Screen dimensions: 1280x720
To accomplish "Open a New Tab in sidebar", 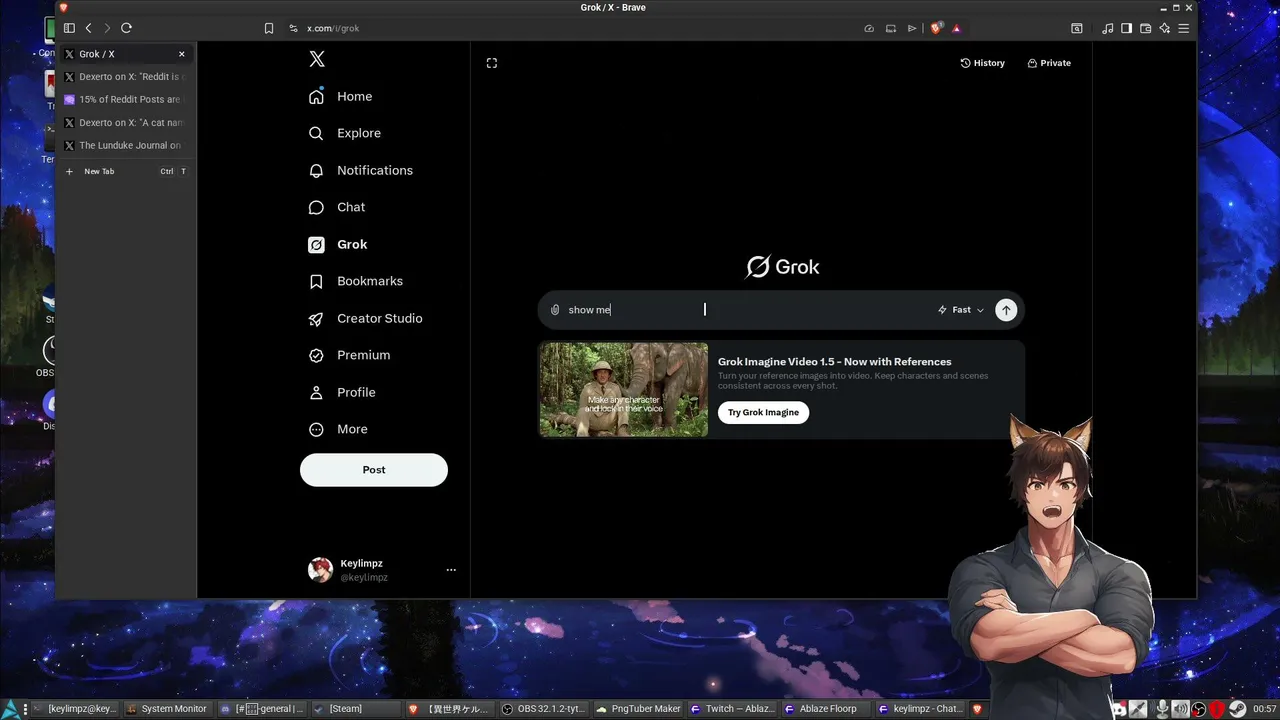I will (125, 171).
